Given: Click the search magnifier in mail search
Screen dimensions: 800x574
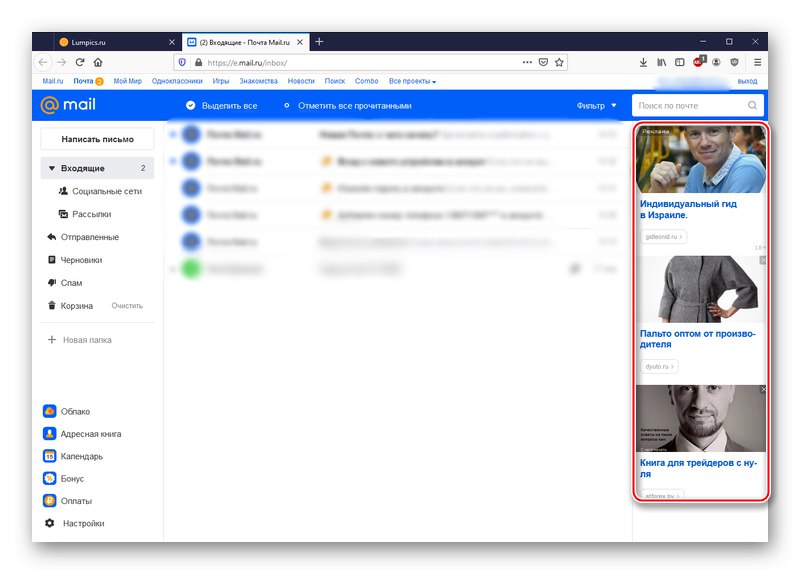Looking at the screenshot, I should tap(753, 105).
